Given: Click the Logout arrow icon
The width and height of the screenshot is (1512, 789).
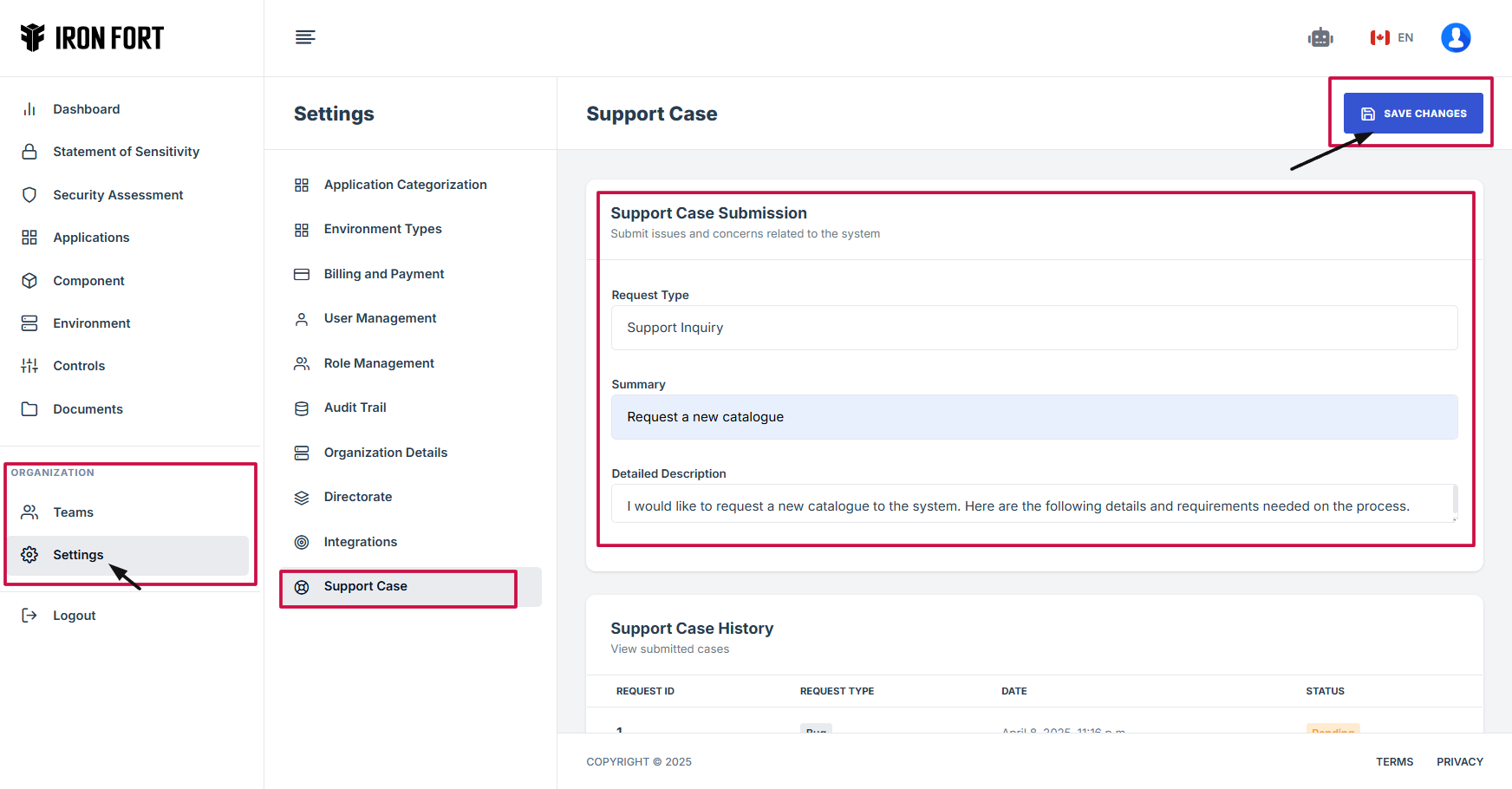Looking at the screenshot, I should coord(29,616).
